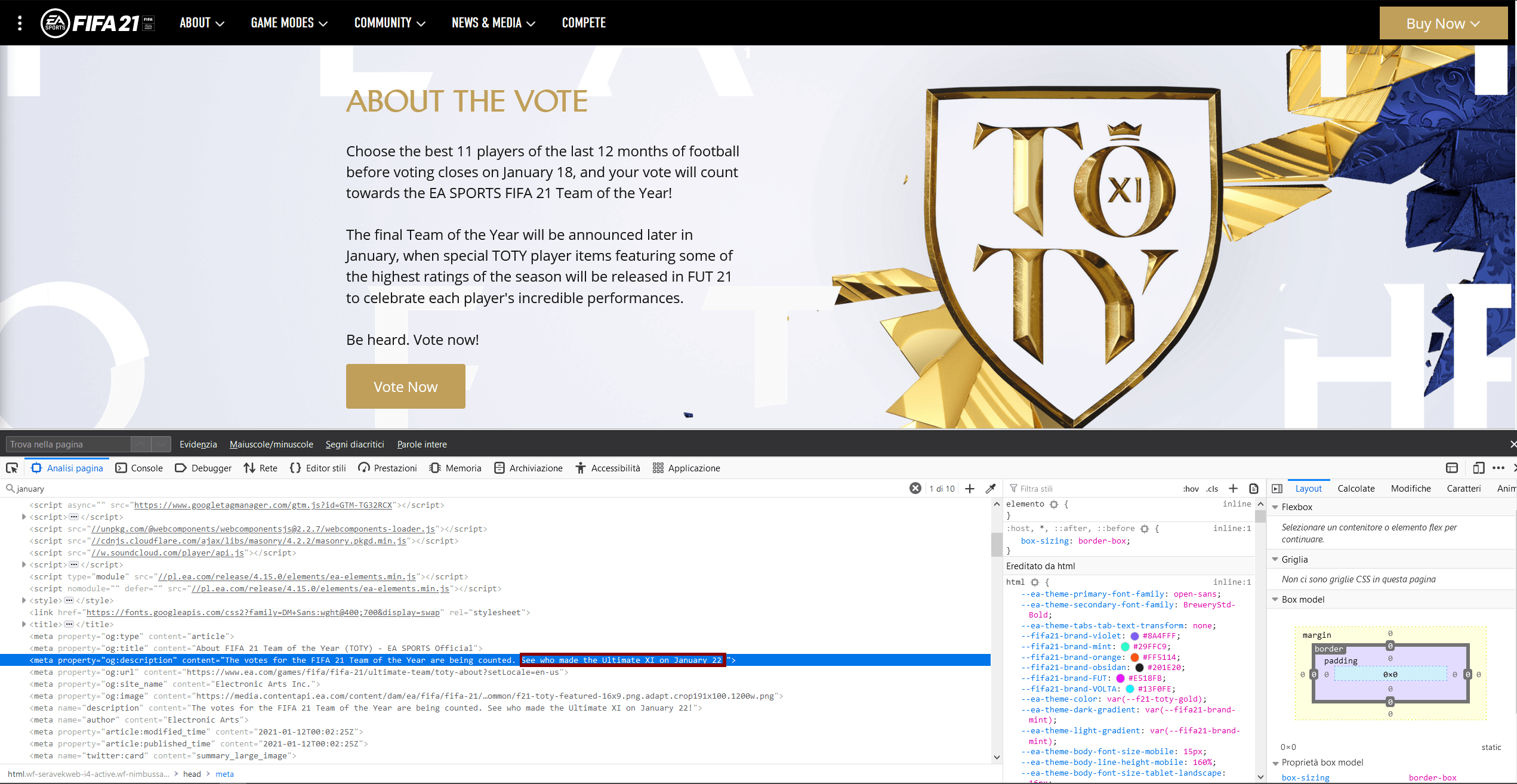Open the fifa21-brand-VOLTA color swatch
The image size is (1517, 784).
pyautogui.click(x=1130, y=689)
